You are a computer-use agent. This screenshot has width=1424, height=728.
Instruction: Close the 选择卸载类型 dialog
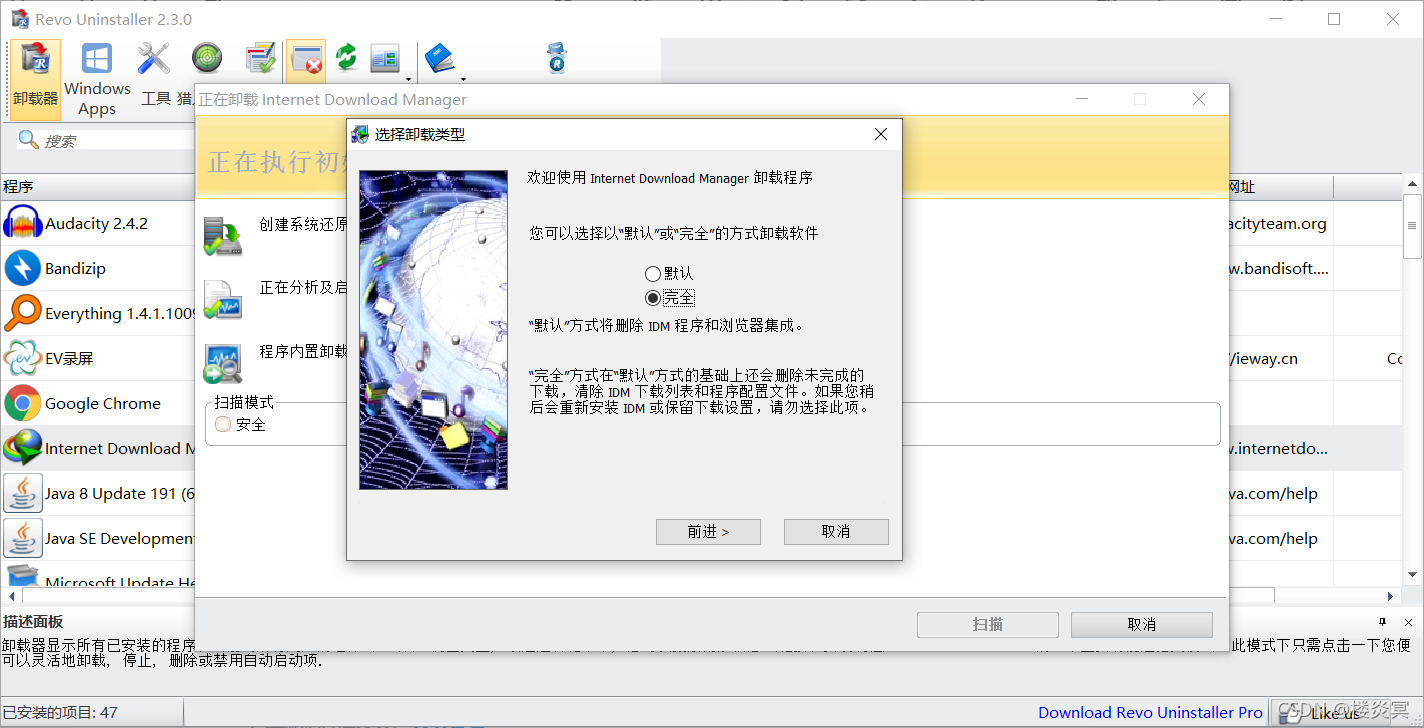pyautogui.click(x=881, y=134)
